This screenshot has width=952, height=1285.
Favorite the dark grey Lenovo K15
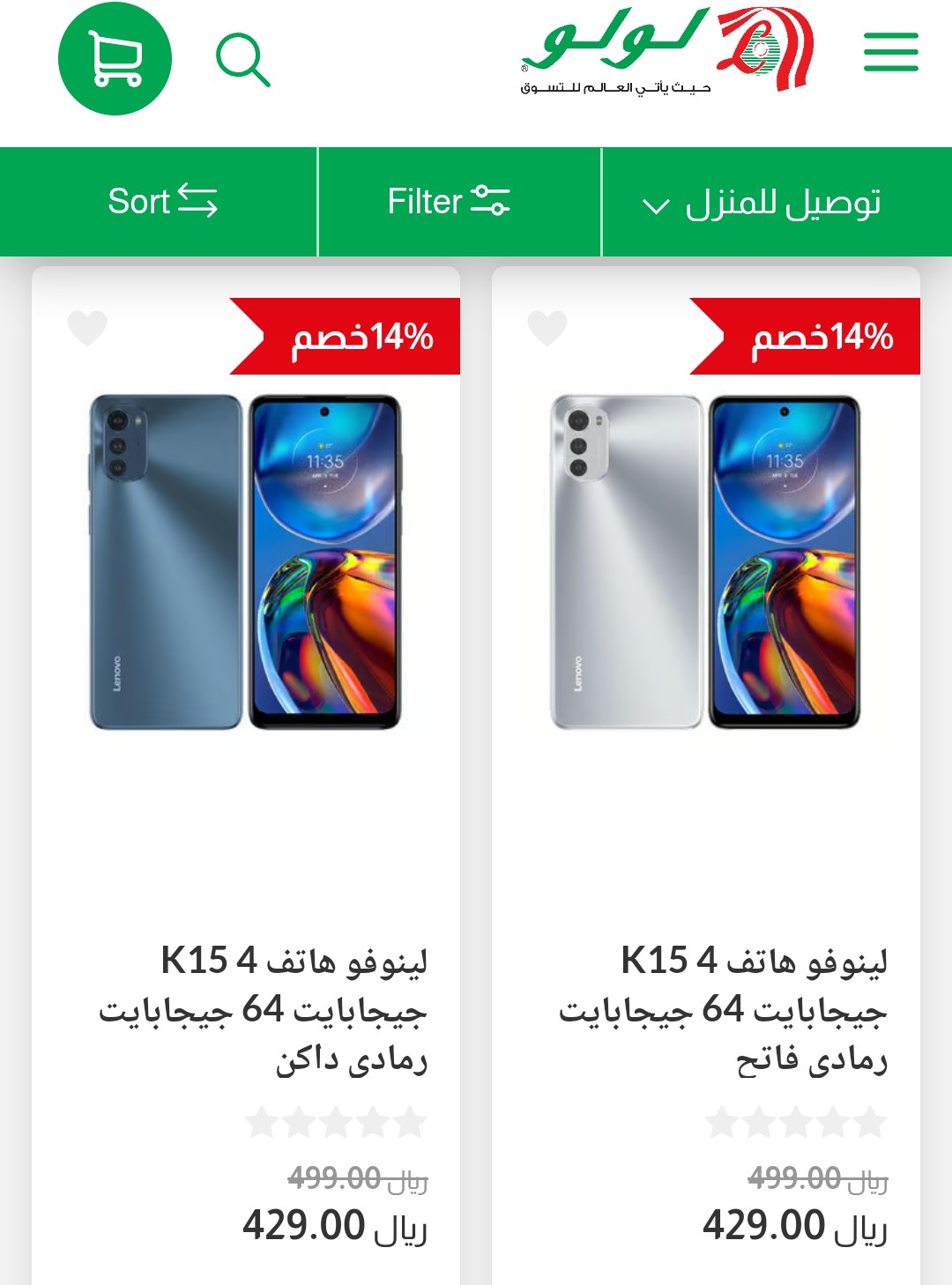[x=87, y=329]
